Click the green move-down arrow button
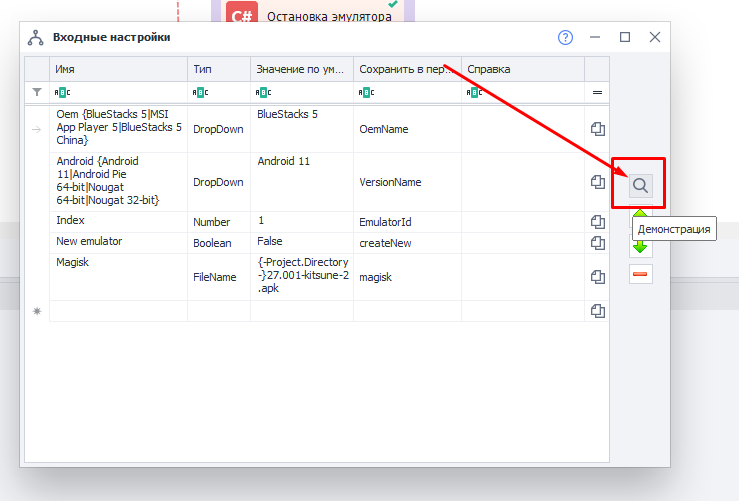 (x=640, y=246)
